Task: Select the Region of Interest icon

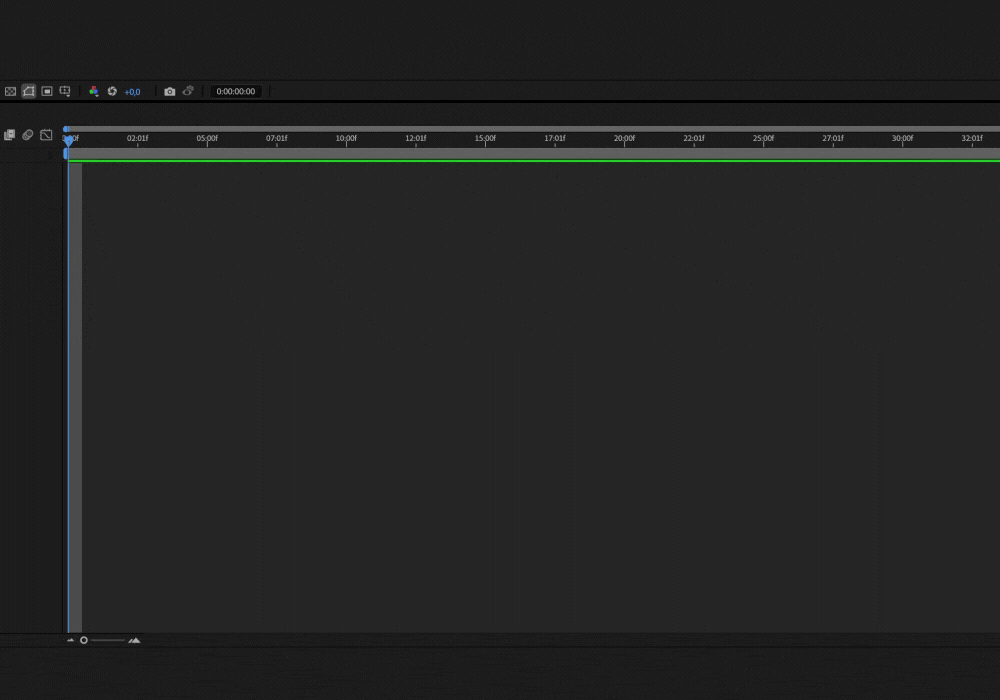Action: pyautogui.click(x=47, y=91)
